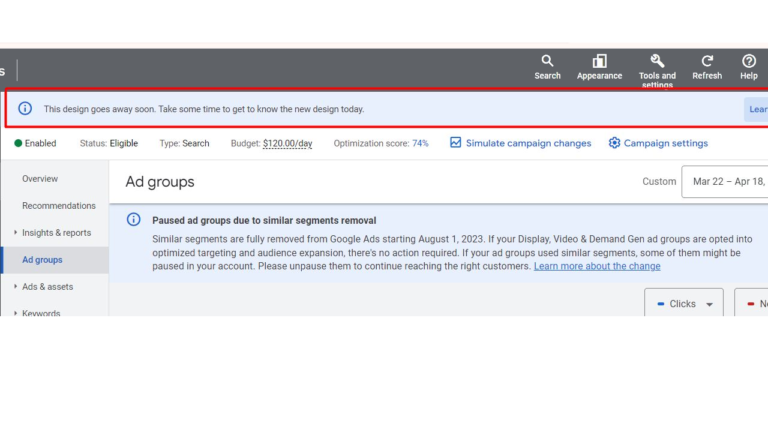The width and height of the screenshot is (768, 432).
Task: Click the Campaign settings gear icon
Action: 614,143
